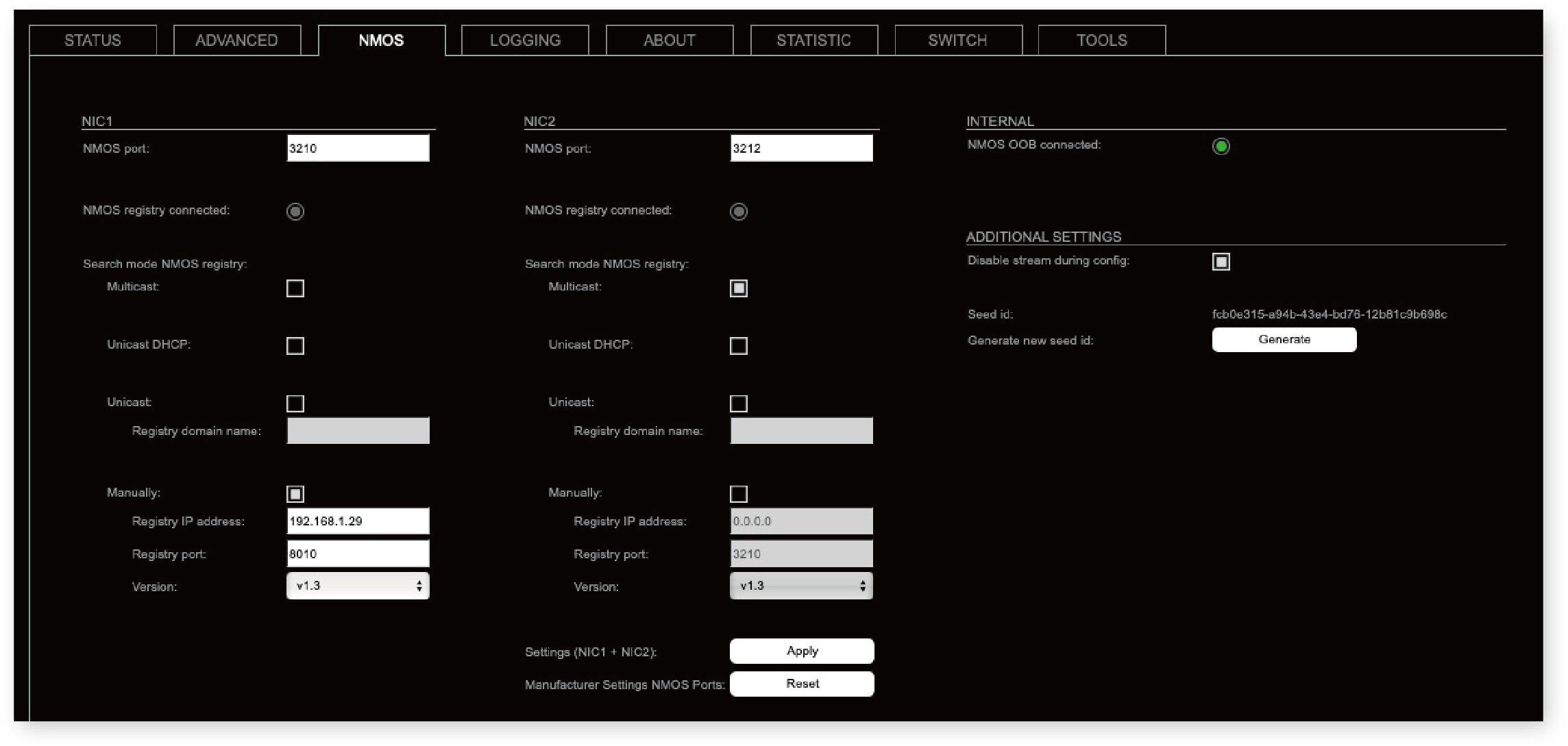Toggle Disable stream during config checkbox
This screenshot has height=746, width=1568.
pos(1221,262)
